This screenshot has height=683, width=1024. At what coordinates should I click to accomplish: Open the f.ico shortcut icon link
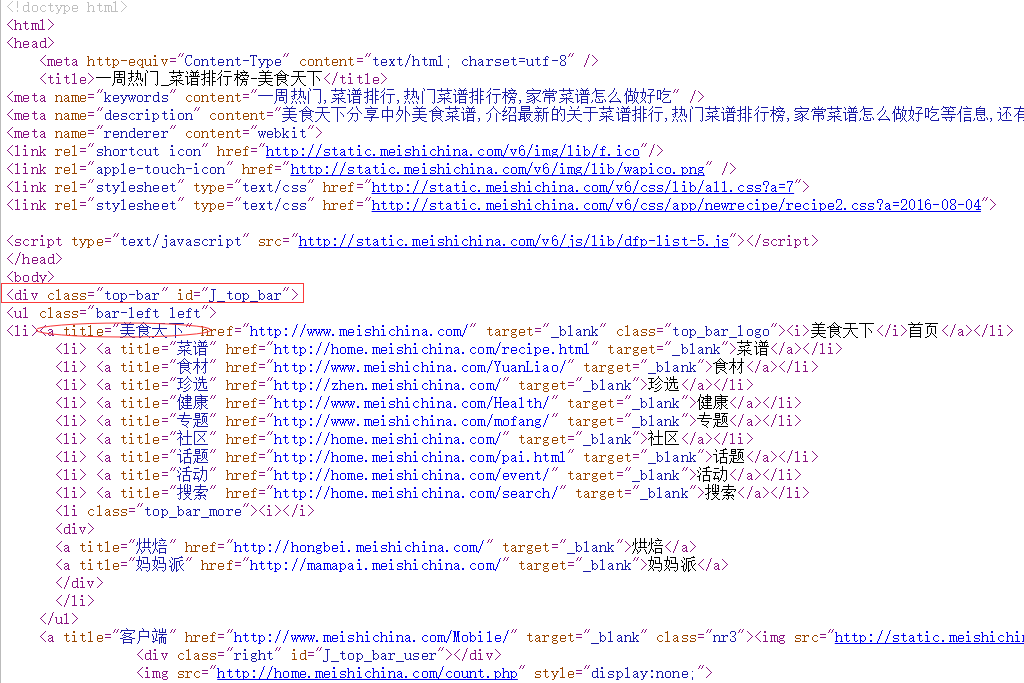(453, 151)
